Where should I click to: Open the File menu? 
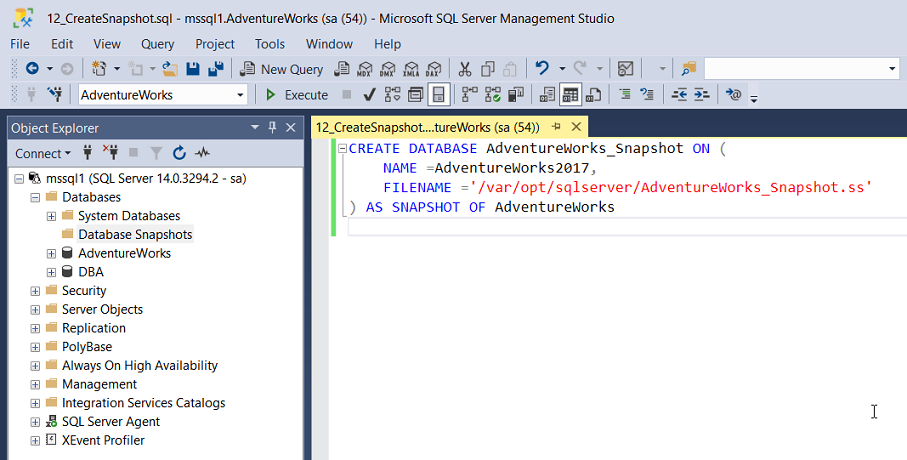point(20,44)
